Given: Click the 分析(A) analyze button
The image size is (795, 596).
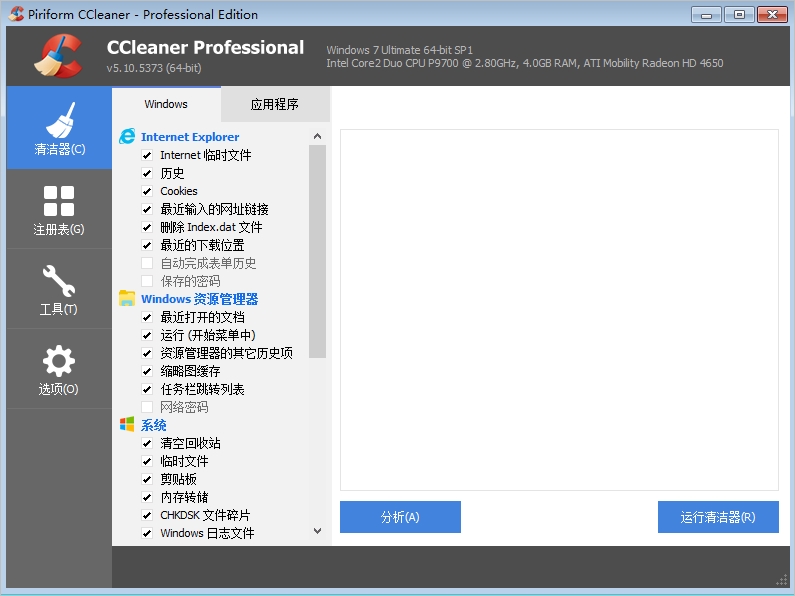Looking at the screenshot, I should coord(400,517).
